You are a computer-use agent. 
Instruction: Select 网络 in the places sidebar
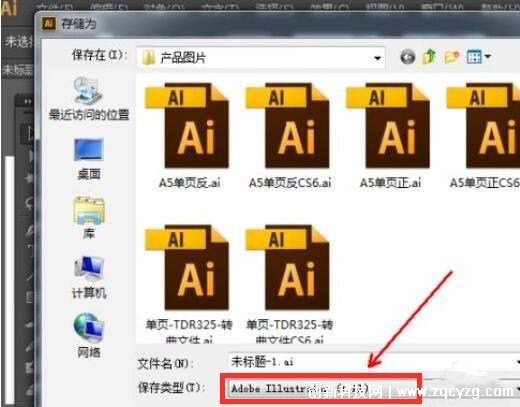89,335
